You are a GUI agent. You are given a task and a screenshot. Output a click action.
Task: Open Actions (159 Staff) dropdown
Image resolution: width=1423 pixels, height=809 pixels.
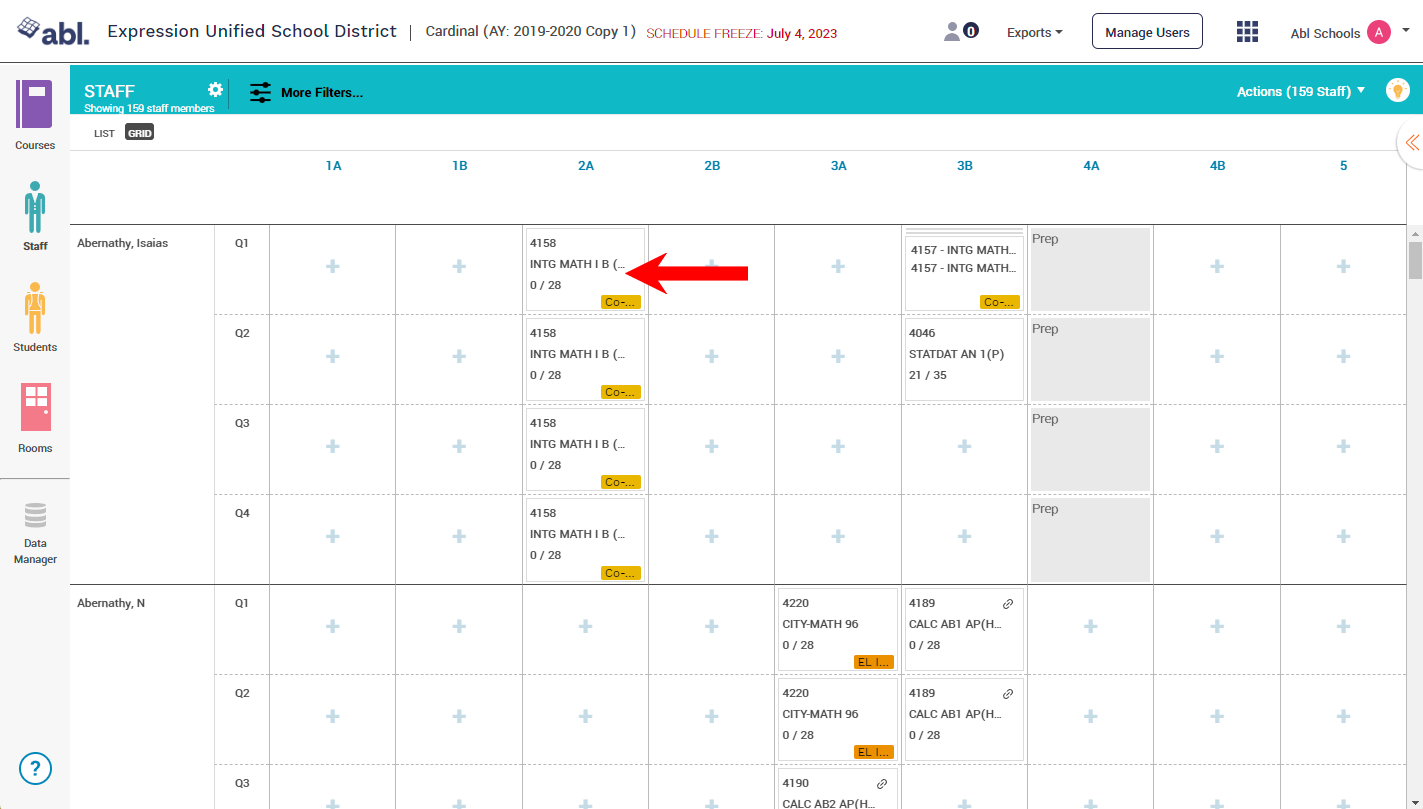click(1300, 91)
